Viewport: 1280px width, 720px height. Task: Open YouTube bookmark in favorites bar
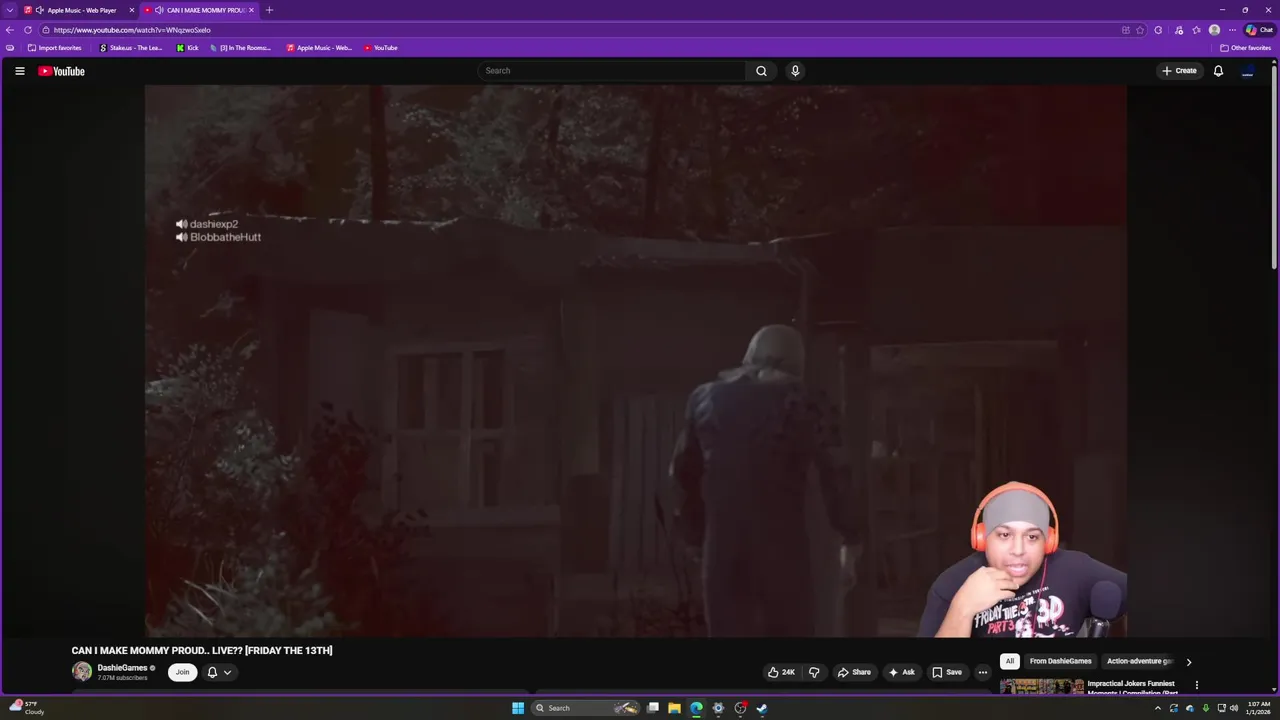(x=380, y=48)
